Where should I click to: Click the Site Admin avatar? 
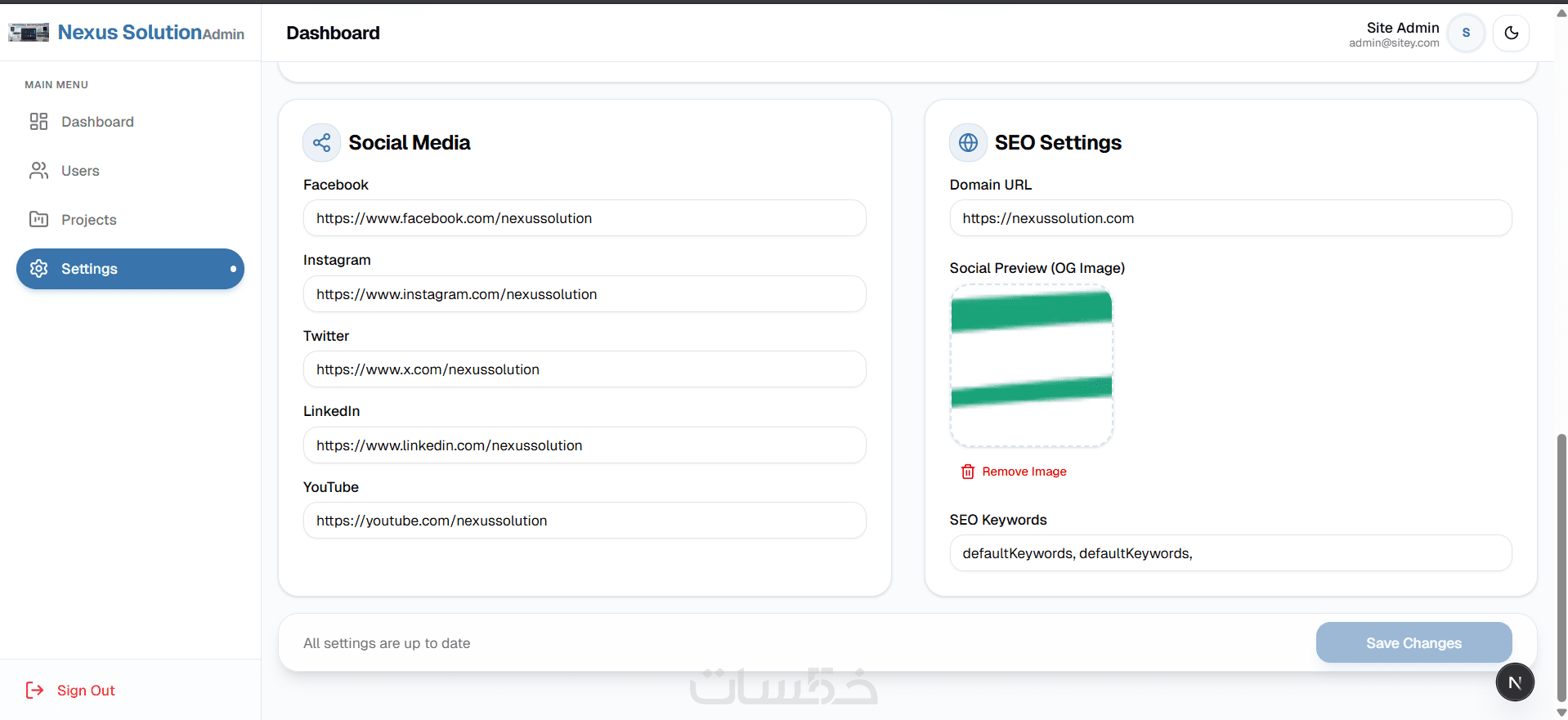coord(1466,33)
